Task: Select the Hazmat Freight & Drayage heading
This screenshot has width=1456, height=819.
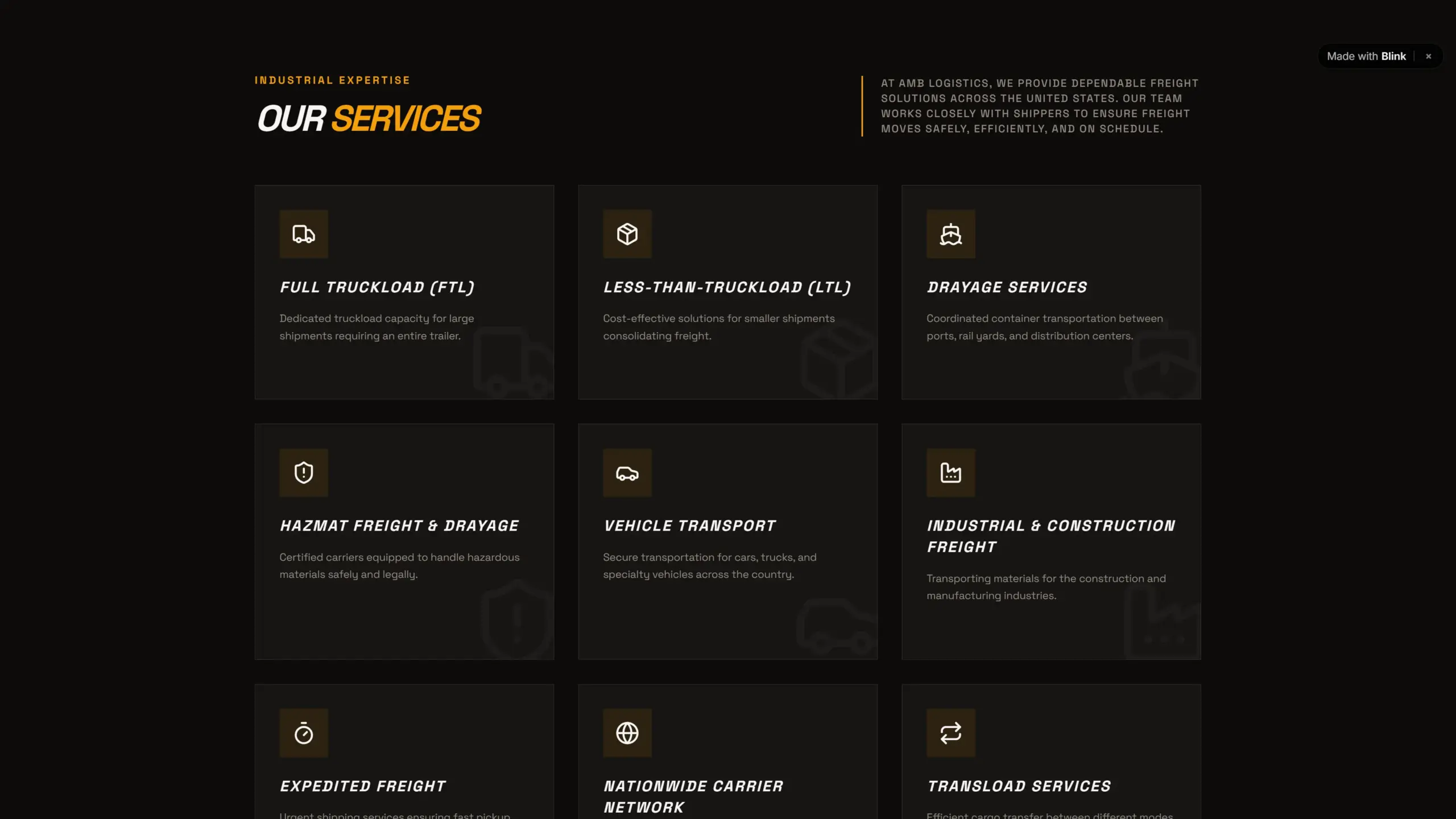Action: 399,526
